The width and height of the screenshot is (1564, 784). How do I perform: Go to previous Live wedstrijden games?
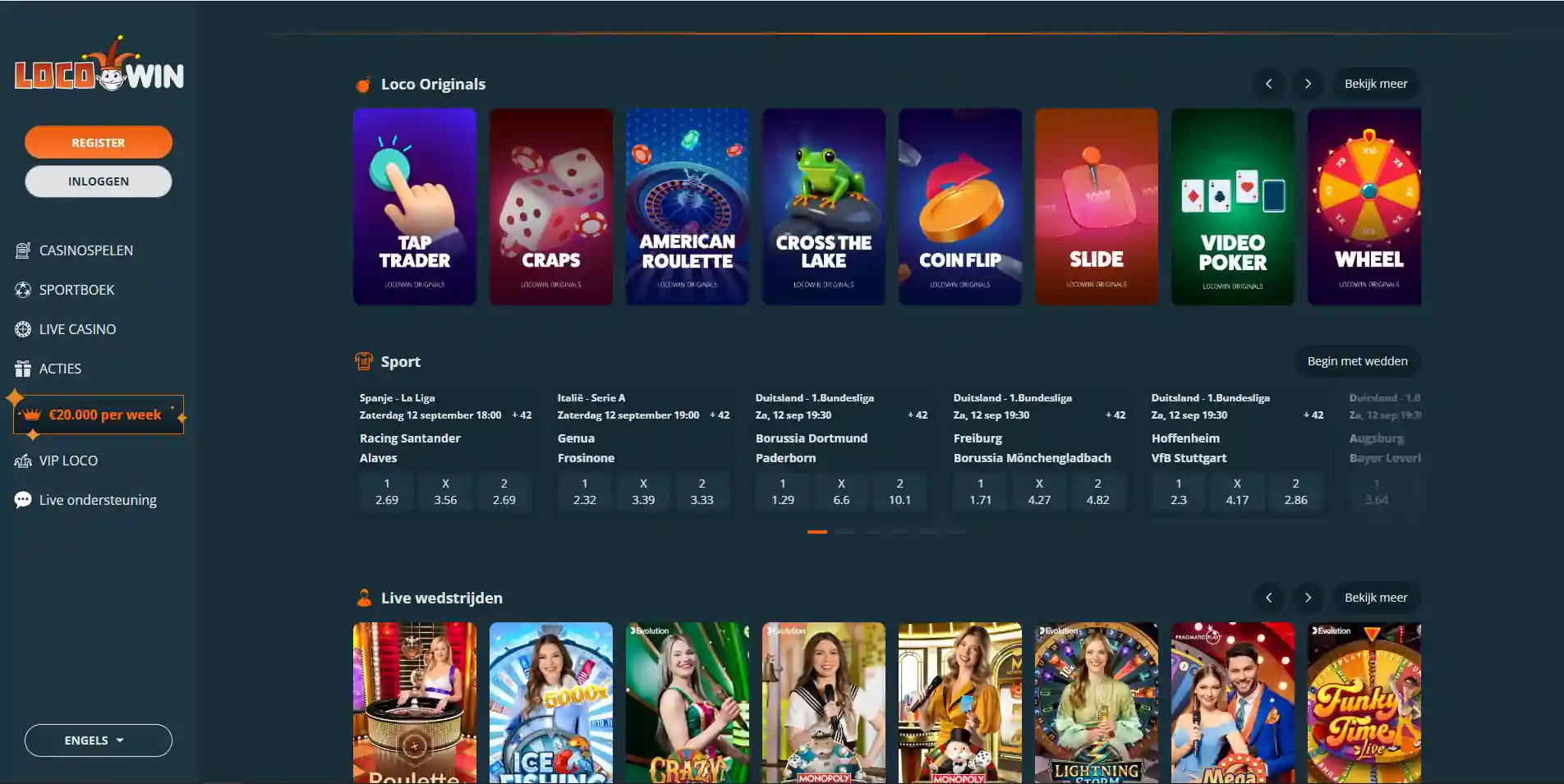(x=1268, y=598)
